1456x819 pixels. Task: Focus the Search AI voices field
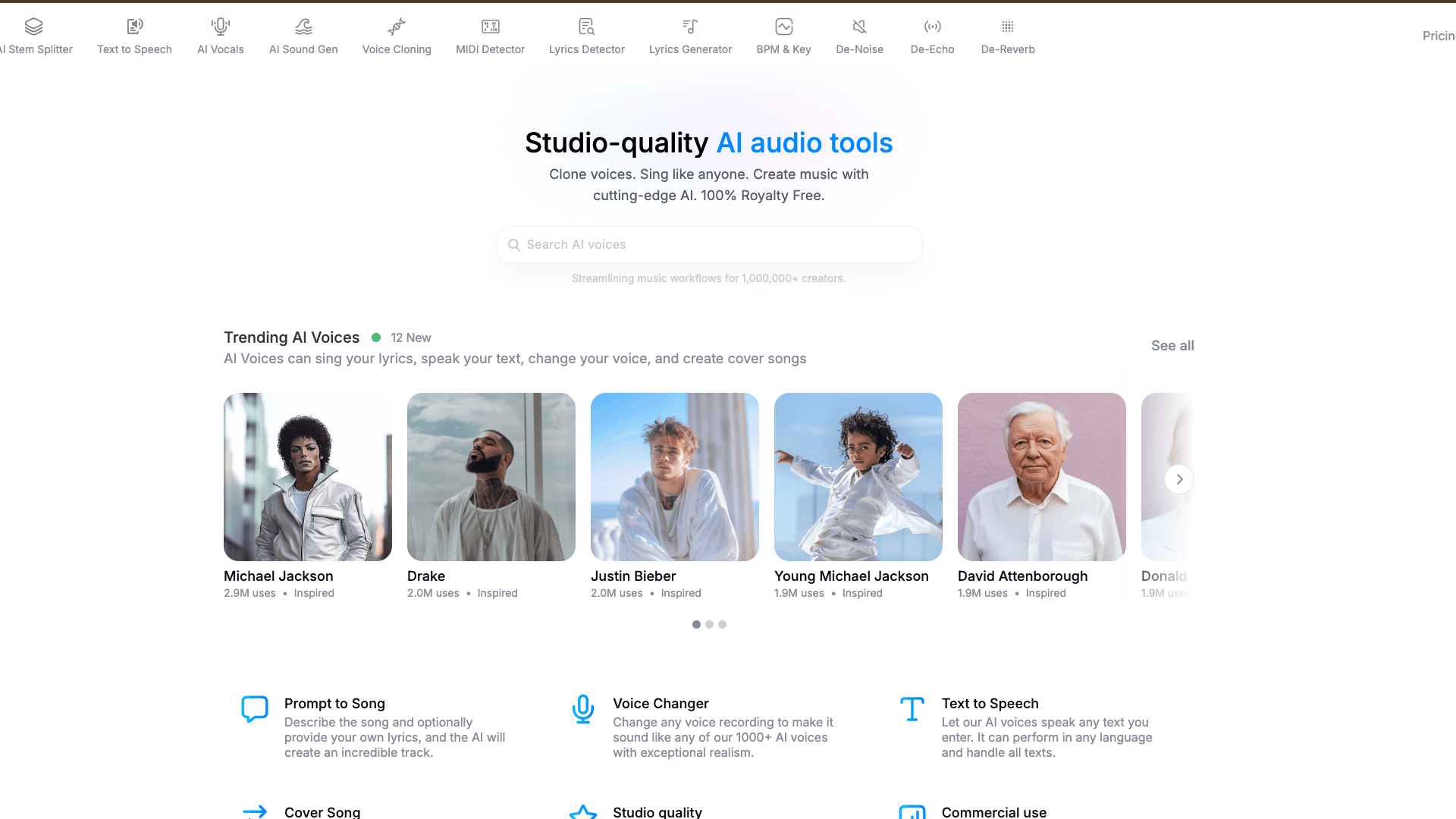[709, 245]
